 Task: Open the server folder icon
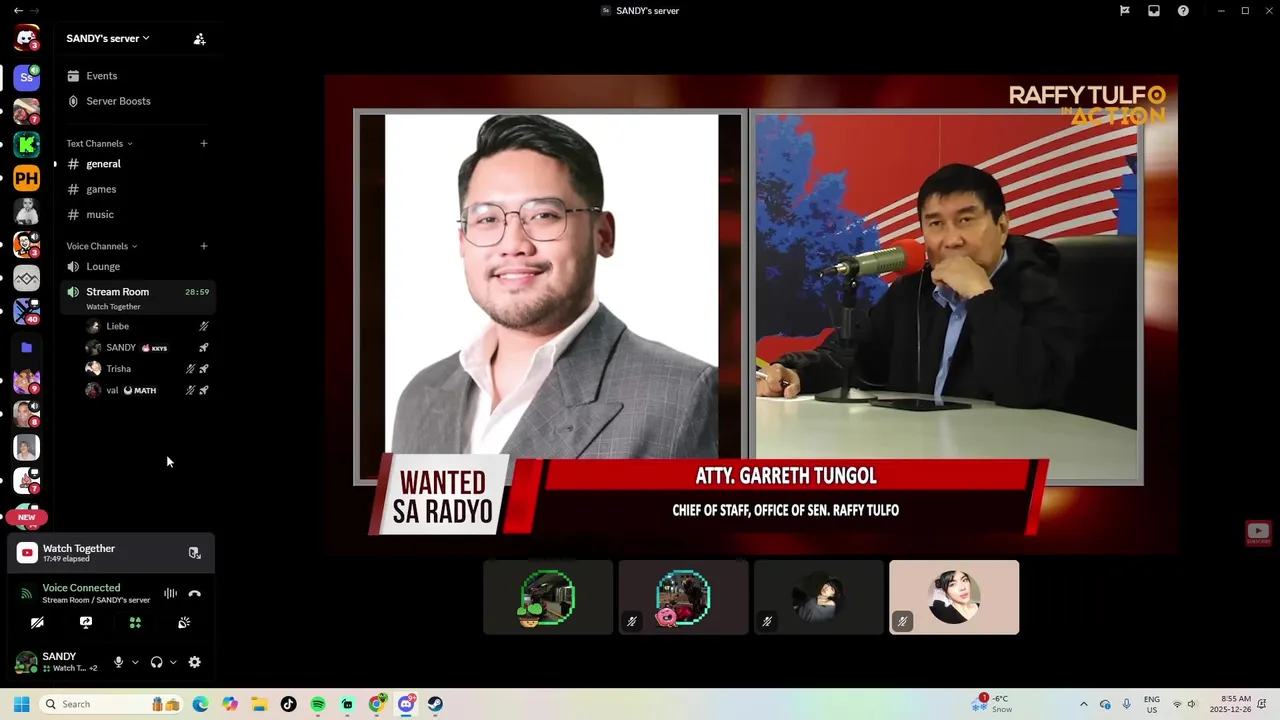pyautogui.click(x=27, y=347)
